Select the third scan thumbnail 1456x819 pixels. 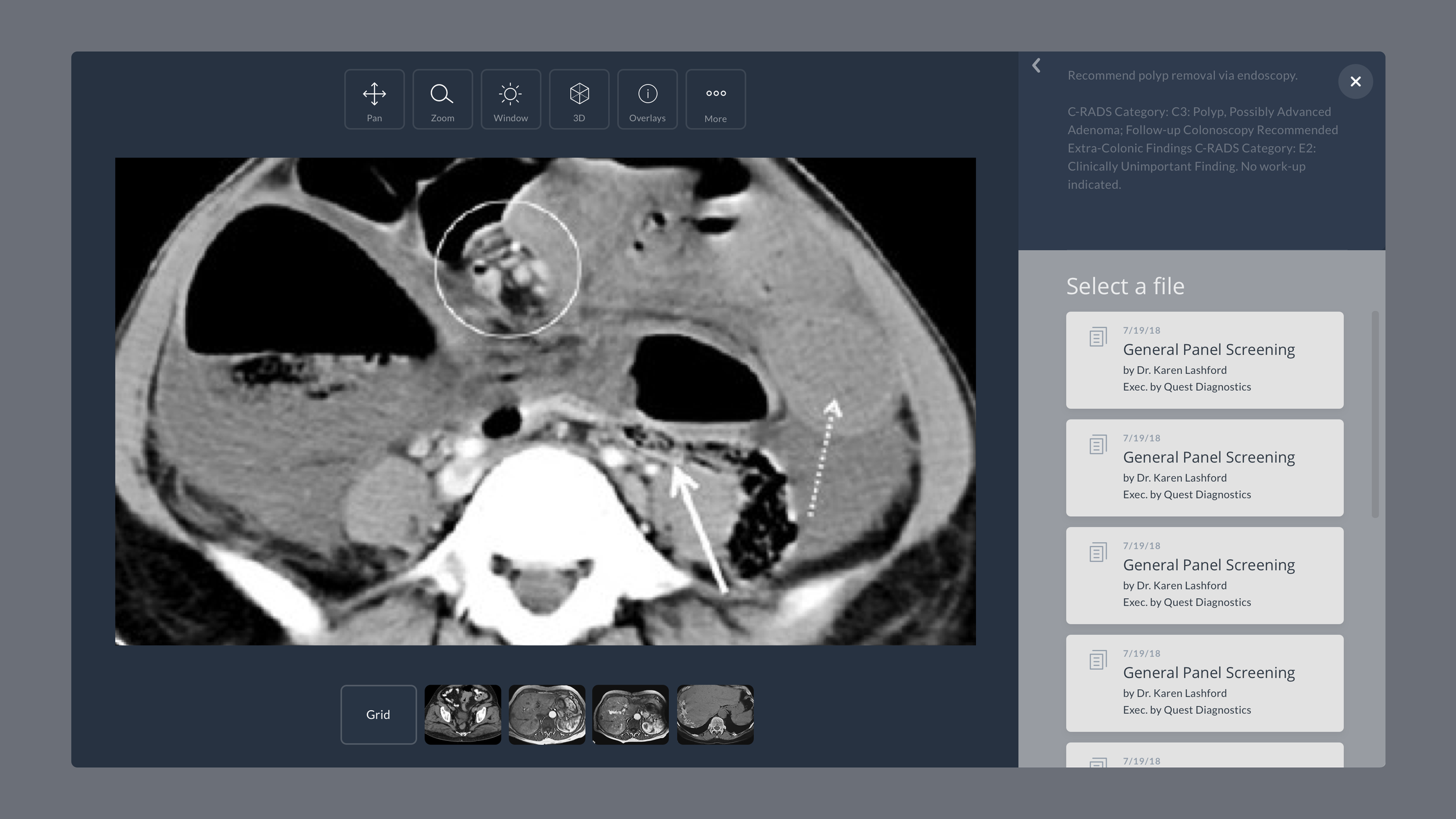[630, 714]
